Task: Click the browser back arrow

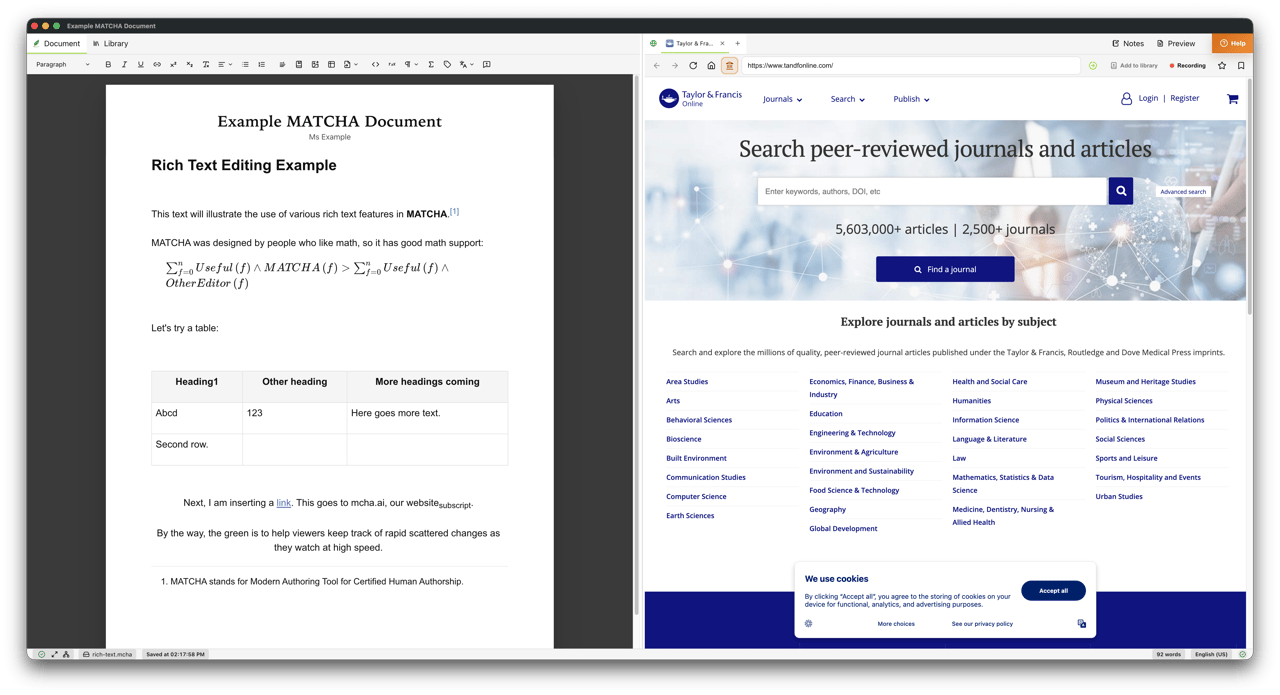Action: point(657,65)
